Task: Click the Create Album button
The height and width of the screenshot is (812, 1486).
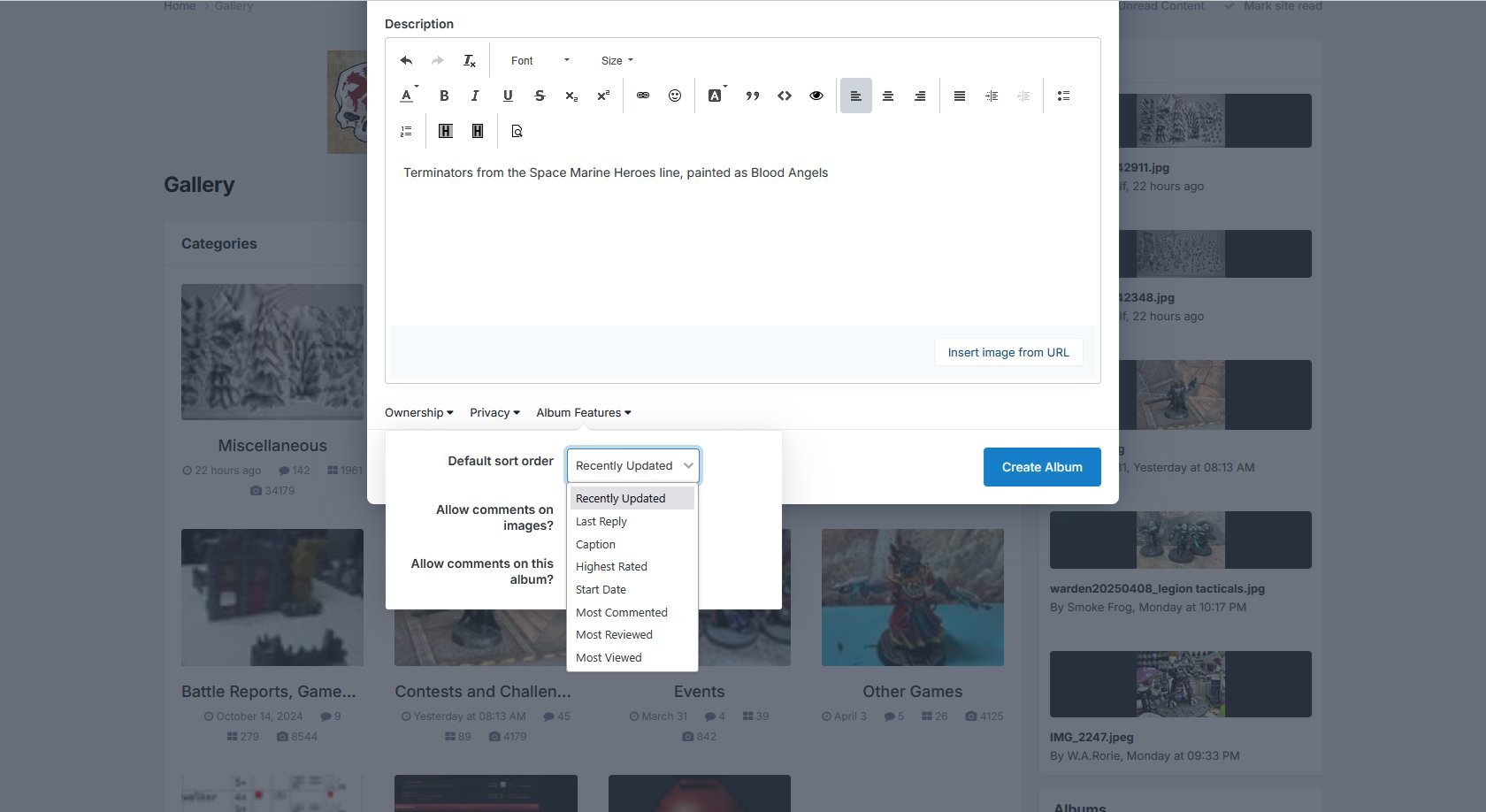Action: click(x=1042, y=467)
